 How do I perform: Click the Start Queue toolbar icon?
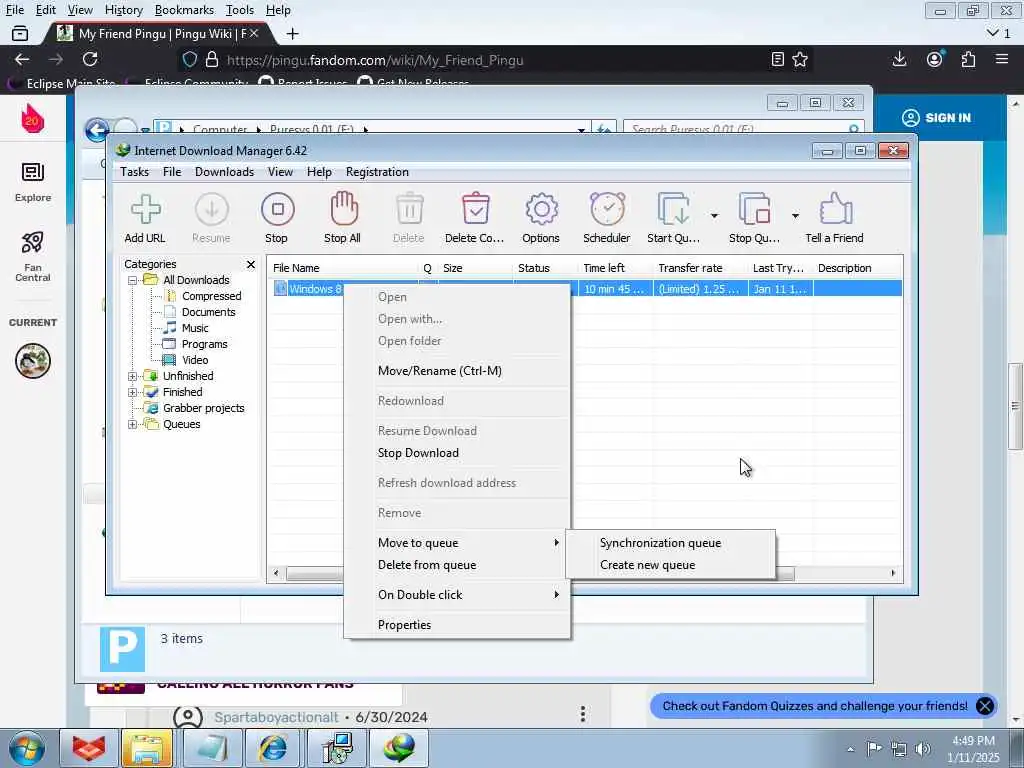(x=673, y=209)
